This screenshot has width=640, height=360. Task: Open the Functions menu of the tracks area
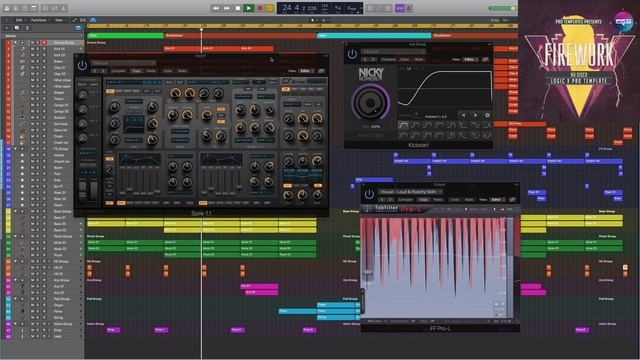(39, 20)
